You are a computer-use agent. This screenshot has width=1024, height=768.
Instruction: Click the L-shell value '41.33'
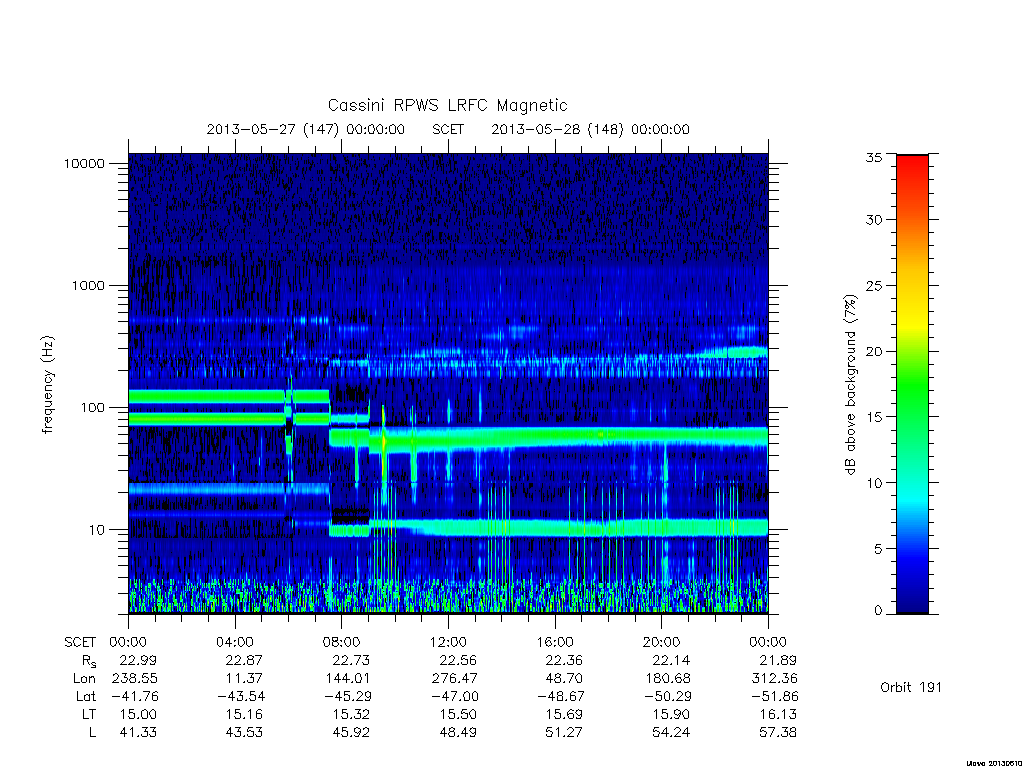[x=138, y=732]
